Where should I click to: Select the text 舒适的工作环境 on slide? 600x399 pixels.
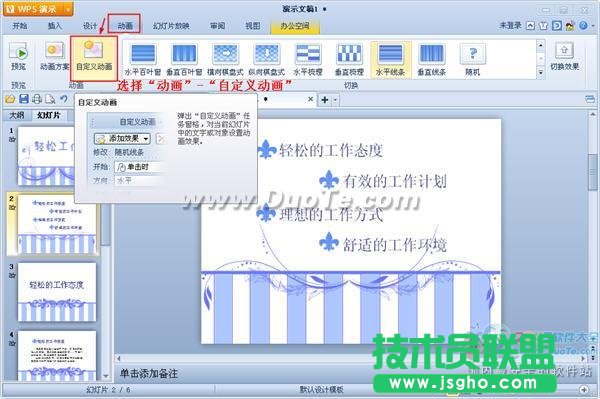(x=395, y=245)
